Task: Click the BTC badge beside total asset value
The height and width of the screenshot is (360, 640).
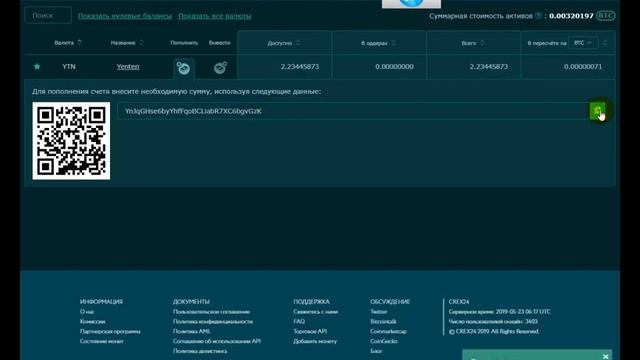Action: [605, 16]
